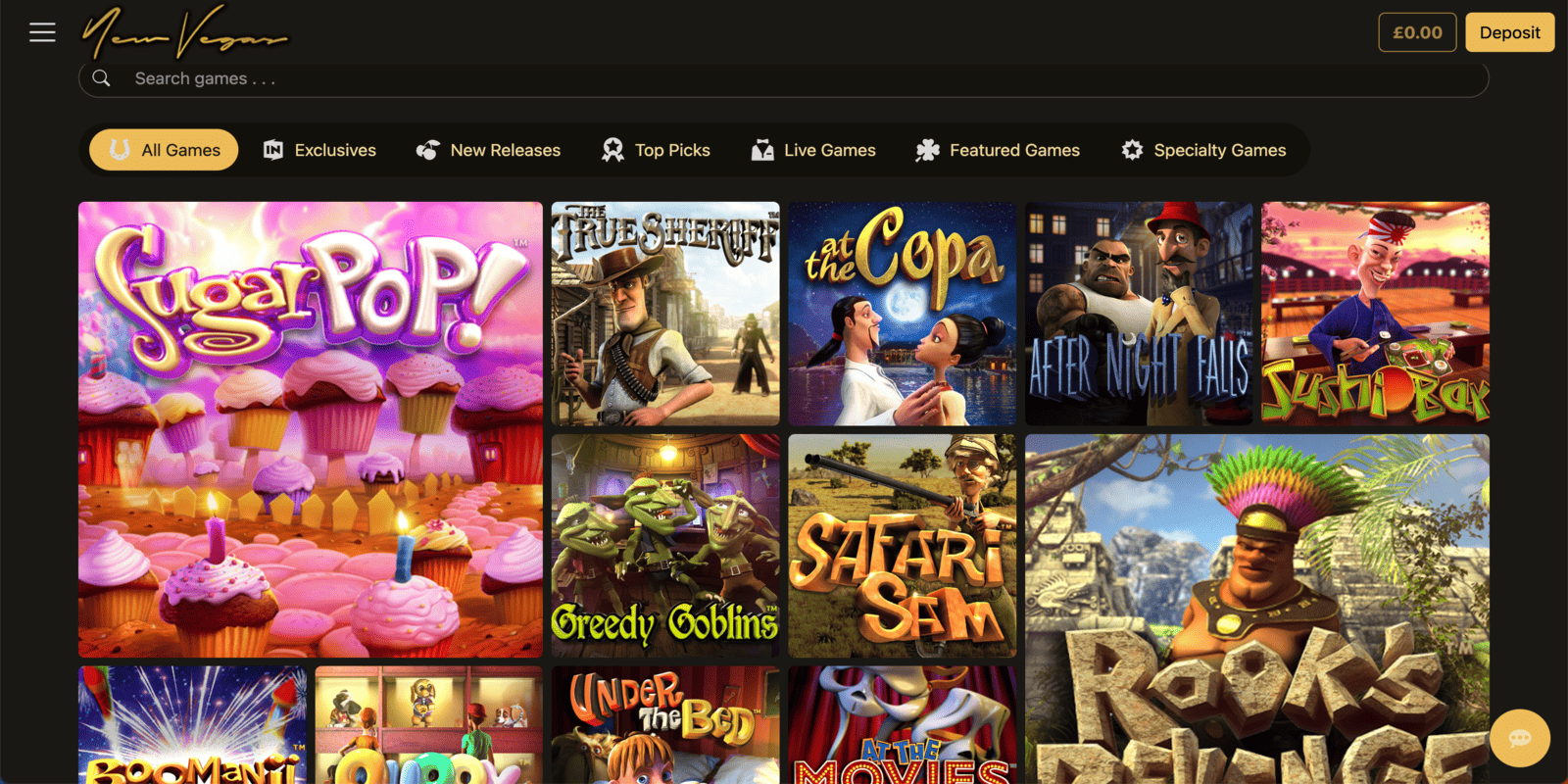Open the £0.00 balance button
Viewport: 1568px width, 784px height.
1417,32
